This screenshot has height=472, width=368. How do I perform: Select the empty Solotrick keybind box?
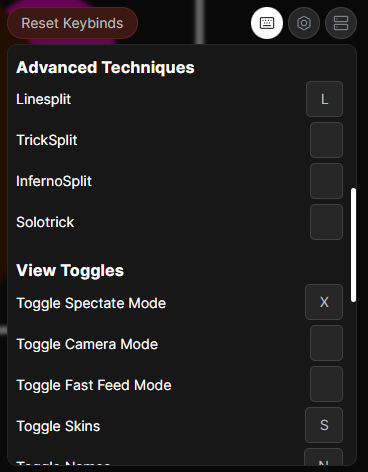click(x=326, y=222)
